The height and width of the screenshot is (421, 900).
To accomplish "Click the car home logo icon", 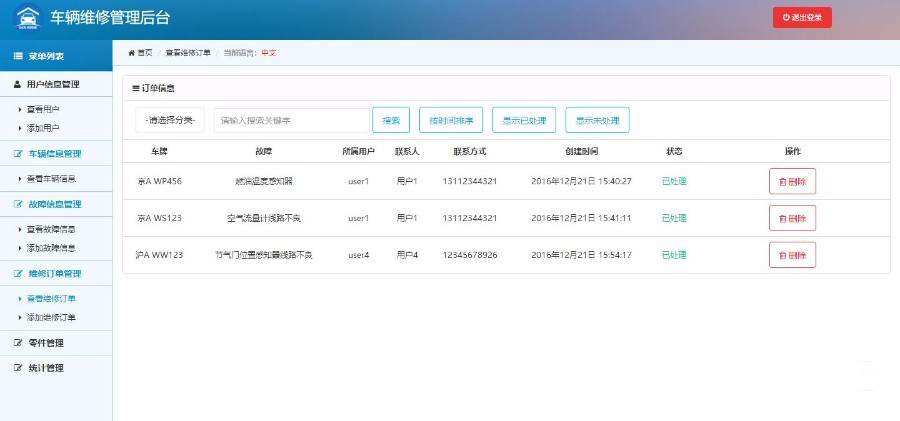I will tap(28, 17).
